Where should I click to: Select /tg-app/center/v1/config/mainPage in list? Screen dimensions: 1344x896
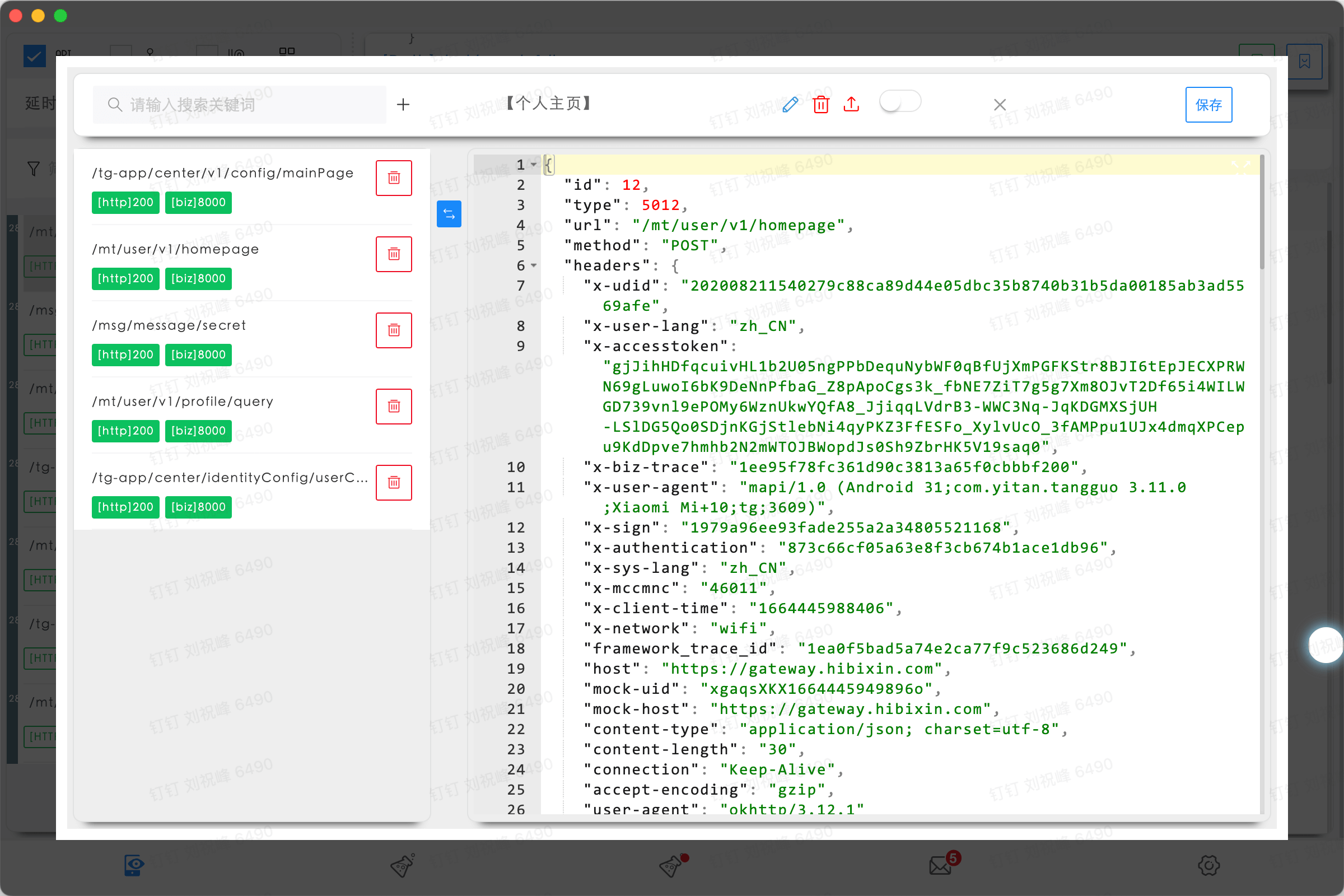coord(223,172)
